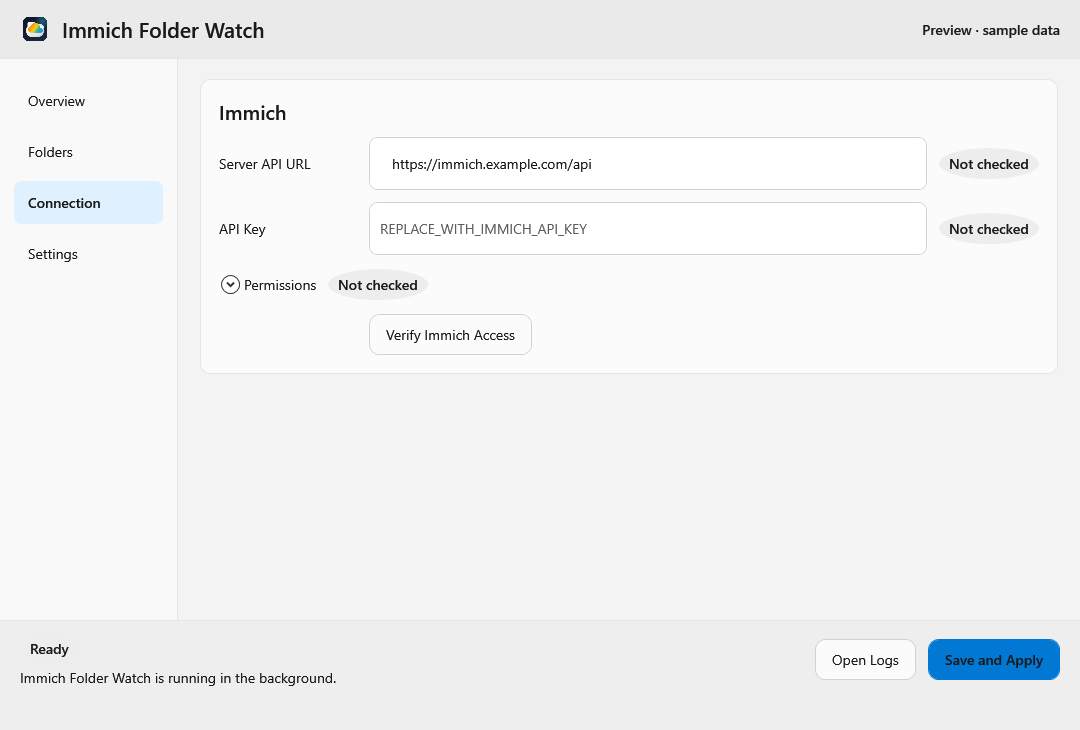
Task: Click the Immich card heading
Action: (x=252, y=113)
